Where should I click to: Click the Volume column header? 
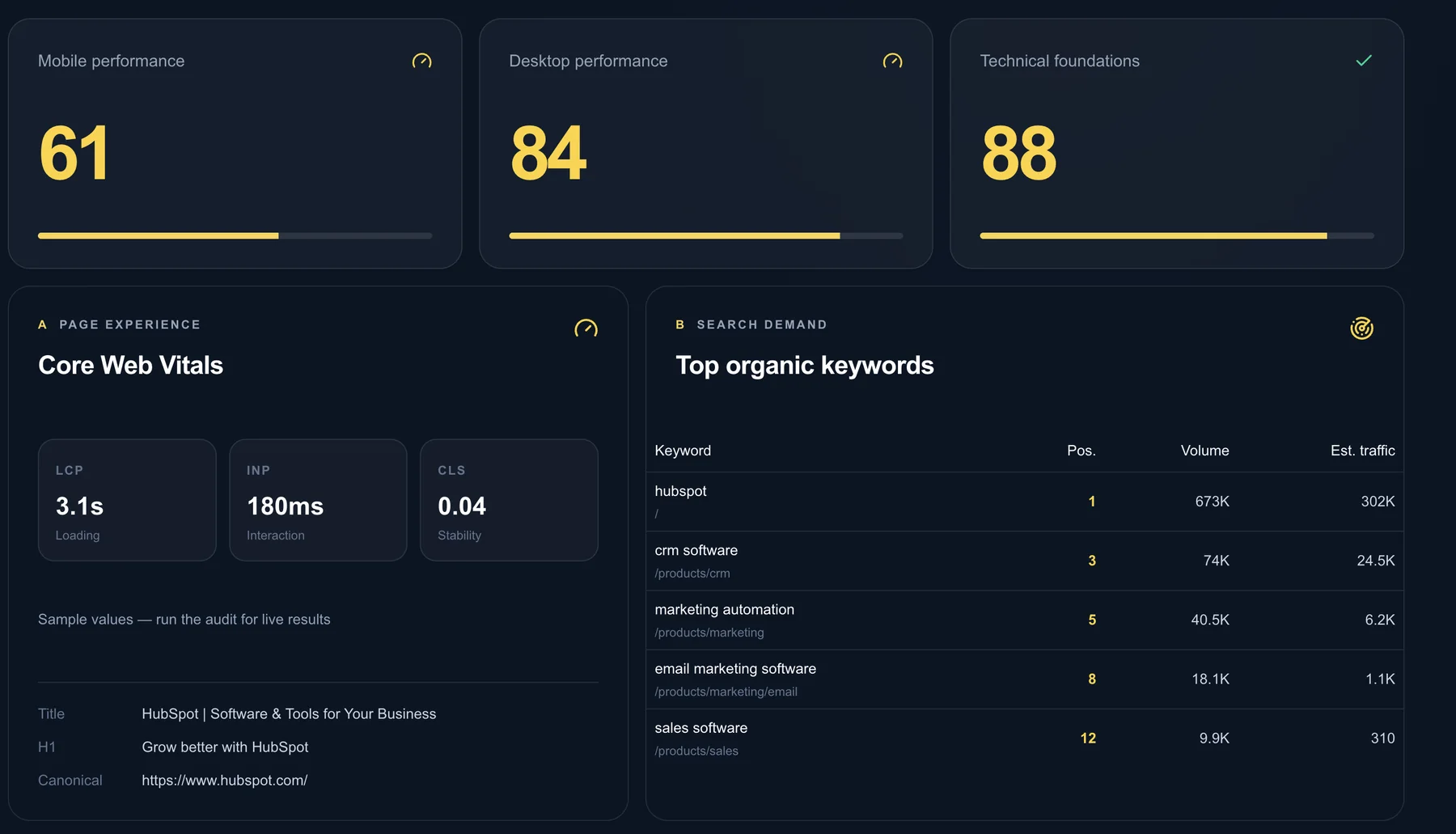[x=1204, y=451]
